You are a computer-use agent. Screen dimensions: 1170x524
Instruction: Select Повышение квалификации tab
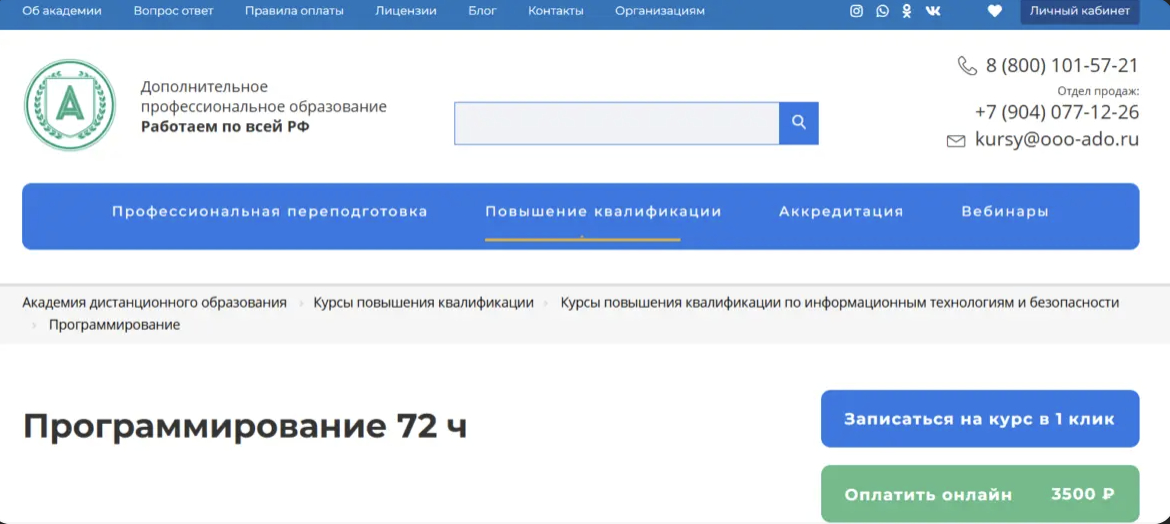(x=603, y=212)
